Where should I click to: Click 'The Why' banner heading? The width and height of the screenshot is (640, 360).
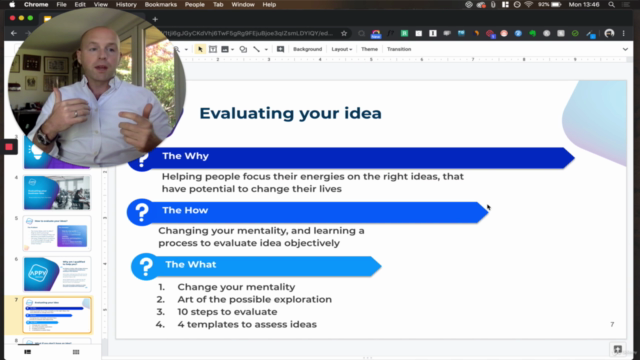tap(185, 156)
